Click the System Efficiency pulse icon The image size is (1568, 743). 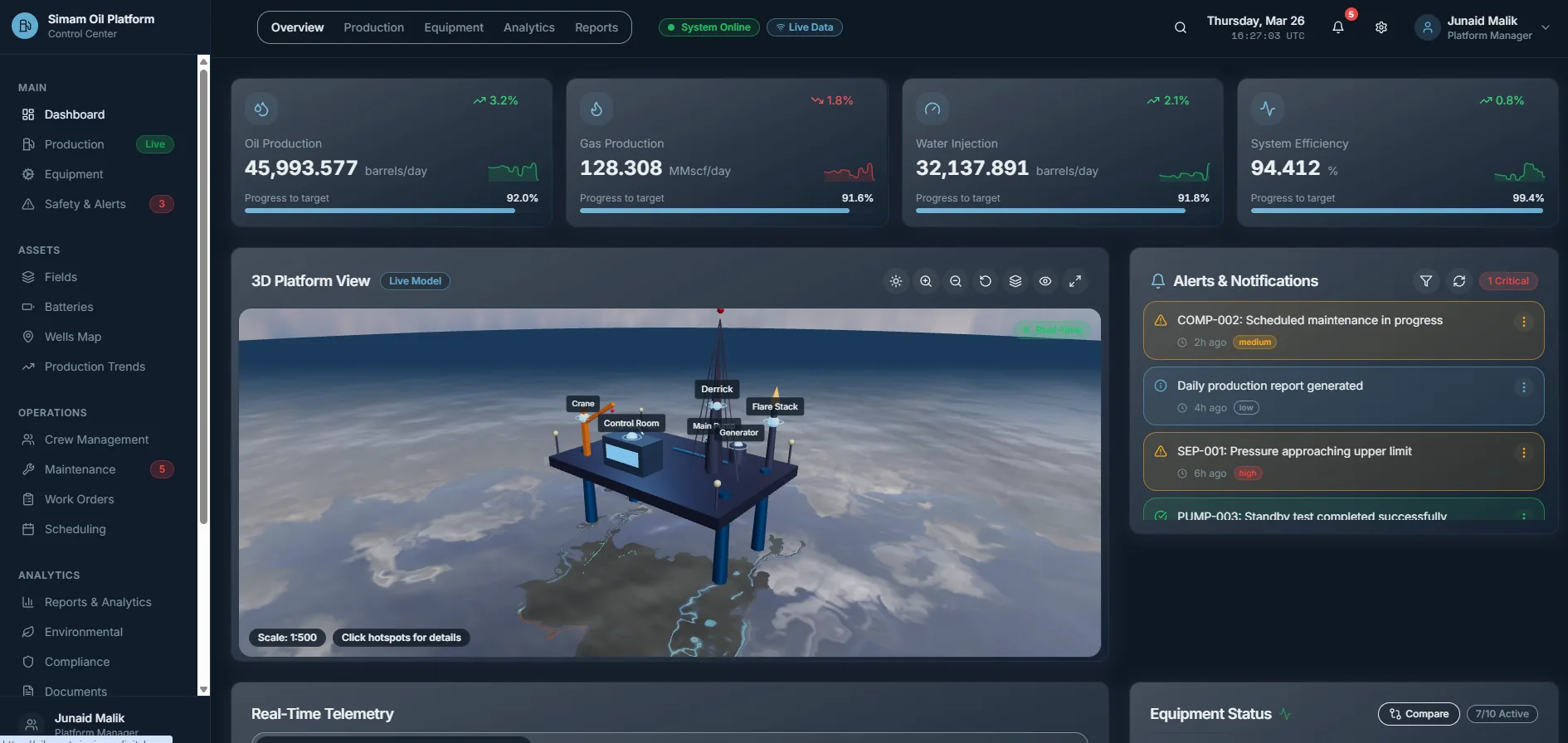[1268, 109]
